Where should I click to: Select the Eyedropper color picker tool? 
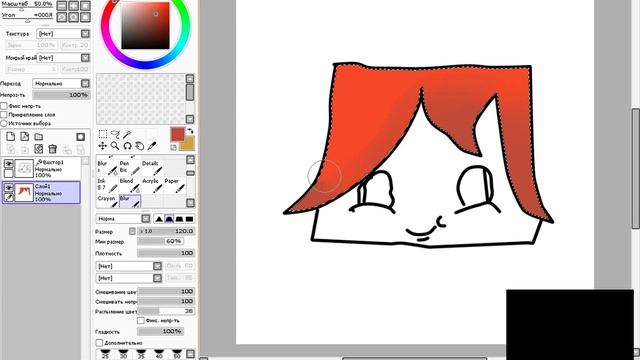click(152, 146)
